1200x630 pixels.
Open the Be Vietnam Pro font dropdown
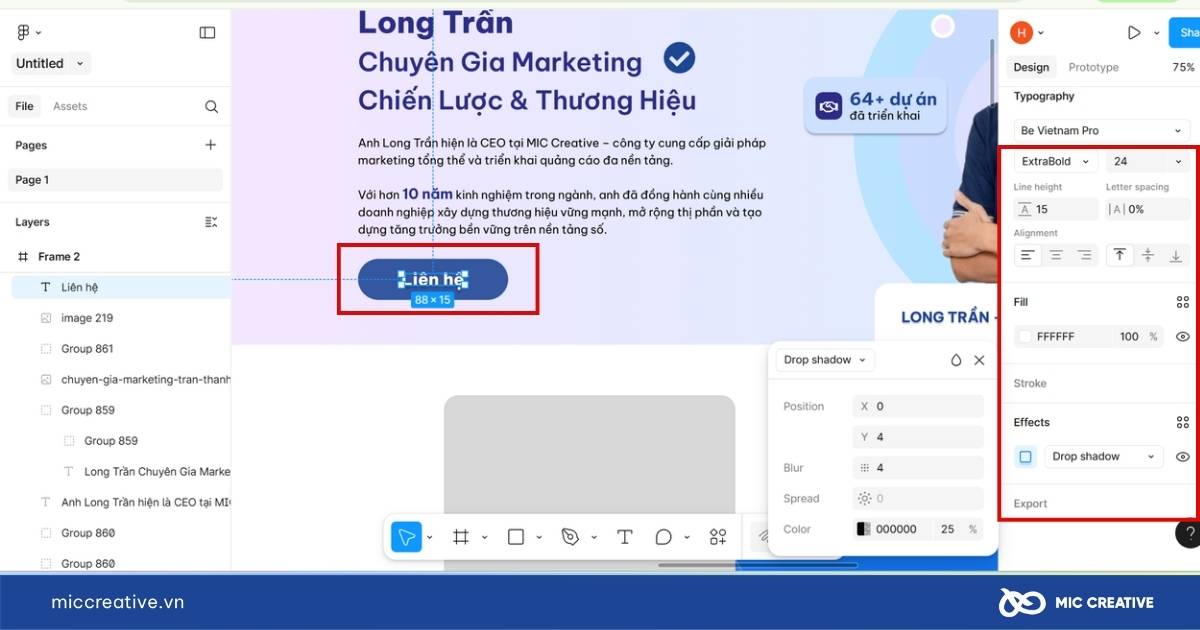1101,131
